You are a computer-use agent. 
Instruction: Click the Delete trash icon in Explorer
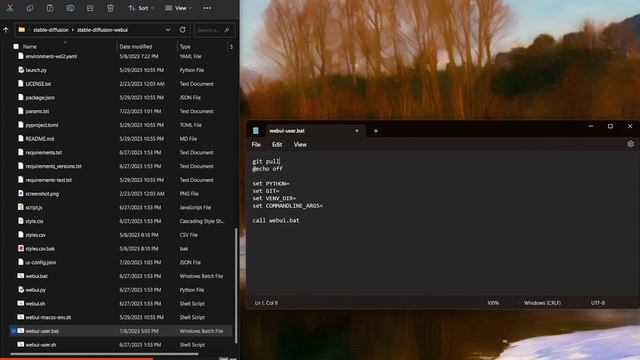coord(110,8)
